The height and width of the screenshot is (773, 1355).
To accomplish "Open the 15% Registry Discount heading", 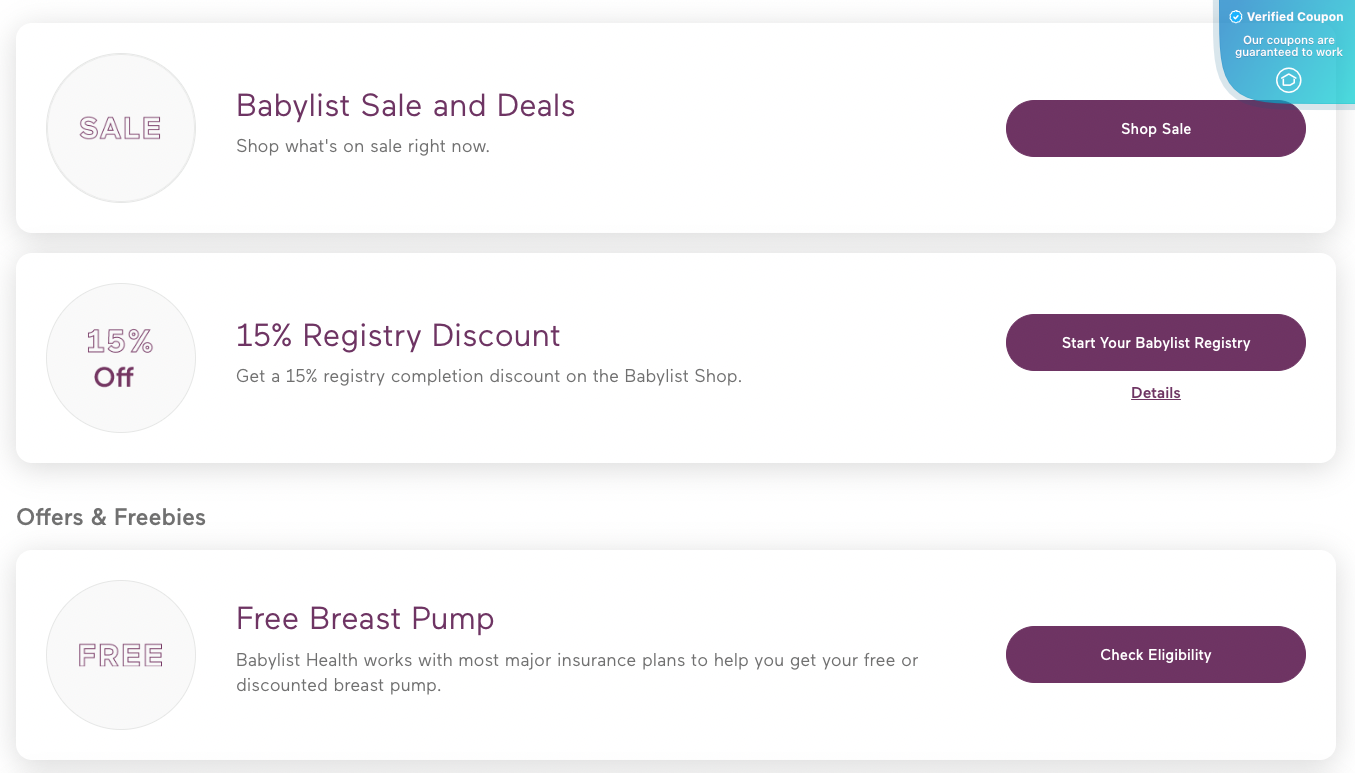I will [398, 336].
